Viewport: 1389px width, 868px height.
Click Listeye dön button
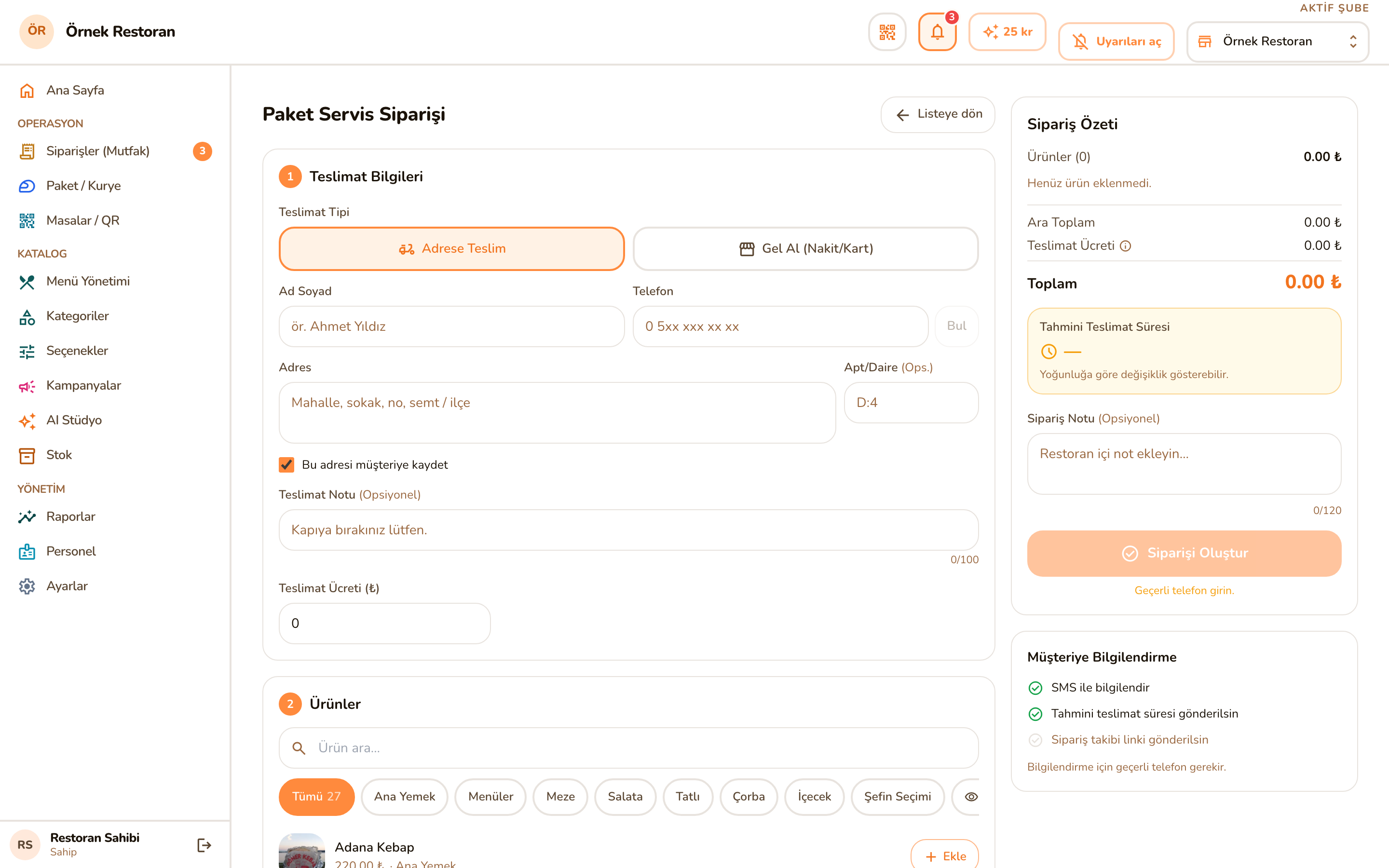click(938, 114)
